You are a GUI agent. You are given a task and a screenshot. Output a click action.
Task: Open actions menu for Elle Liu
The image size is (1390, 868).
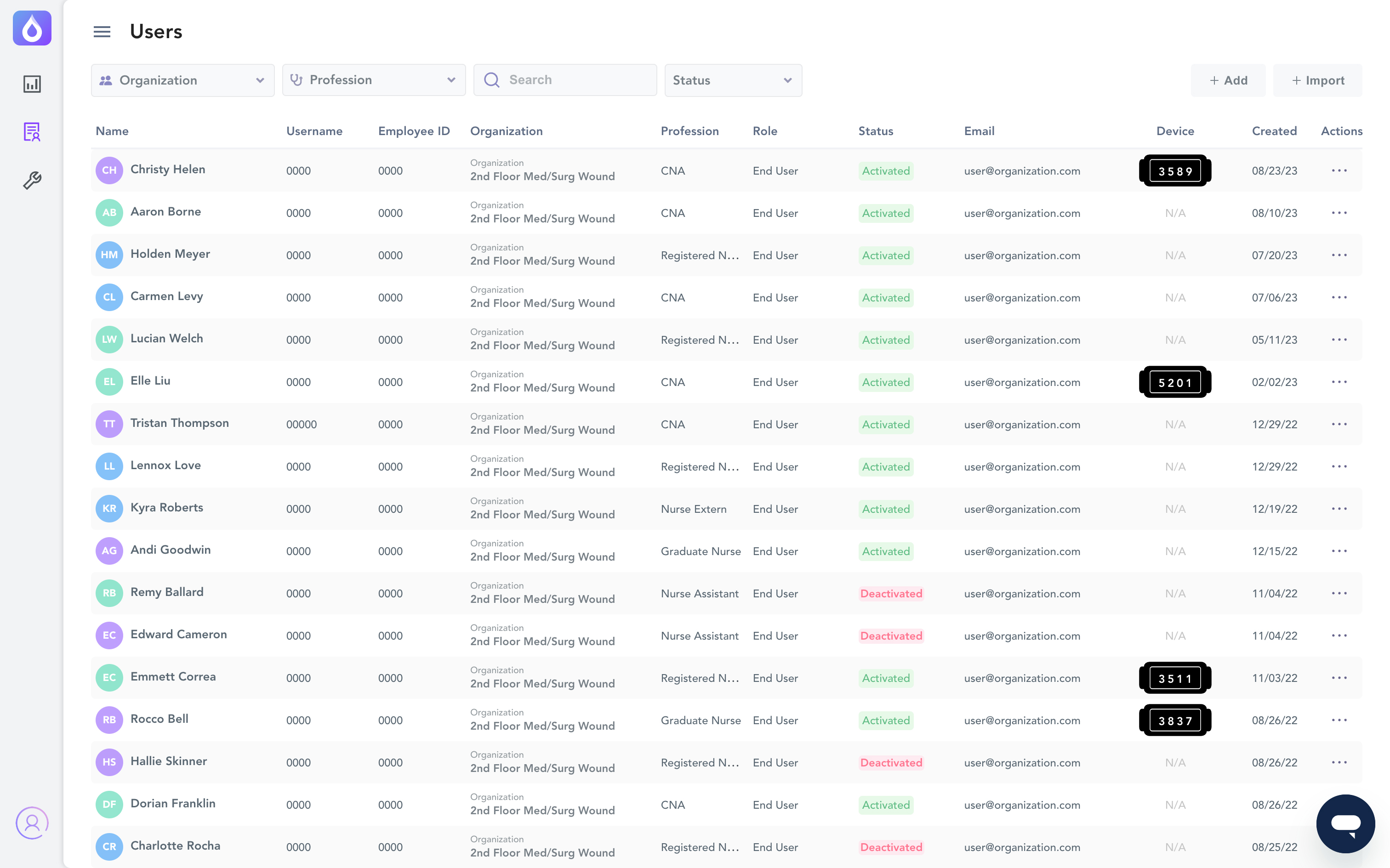tap(1339, 382)
